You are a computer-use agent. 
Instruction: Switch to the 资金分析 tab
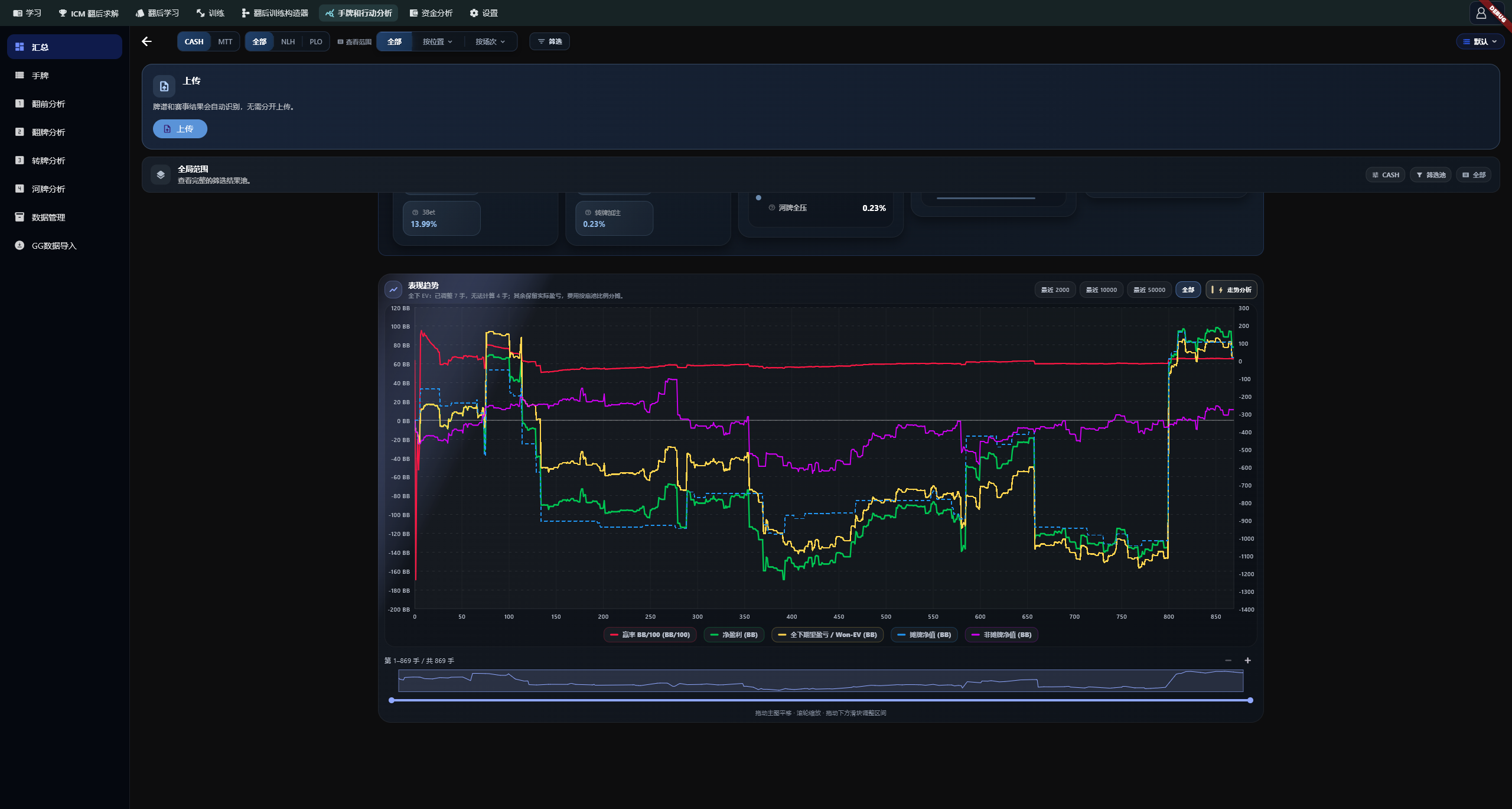[431, 13]
